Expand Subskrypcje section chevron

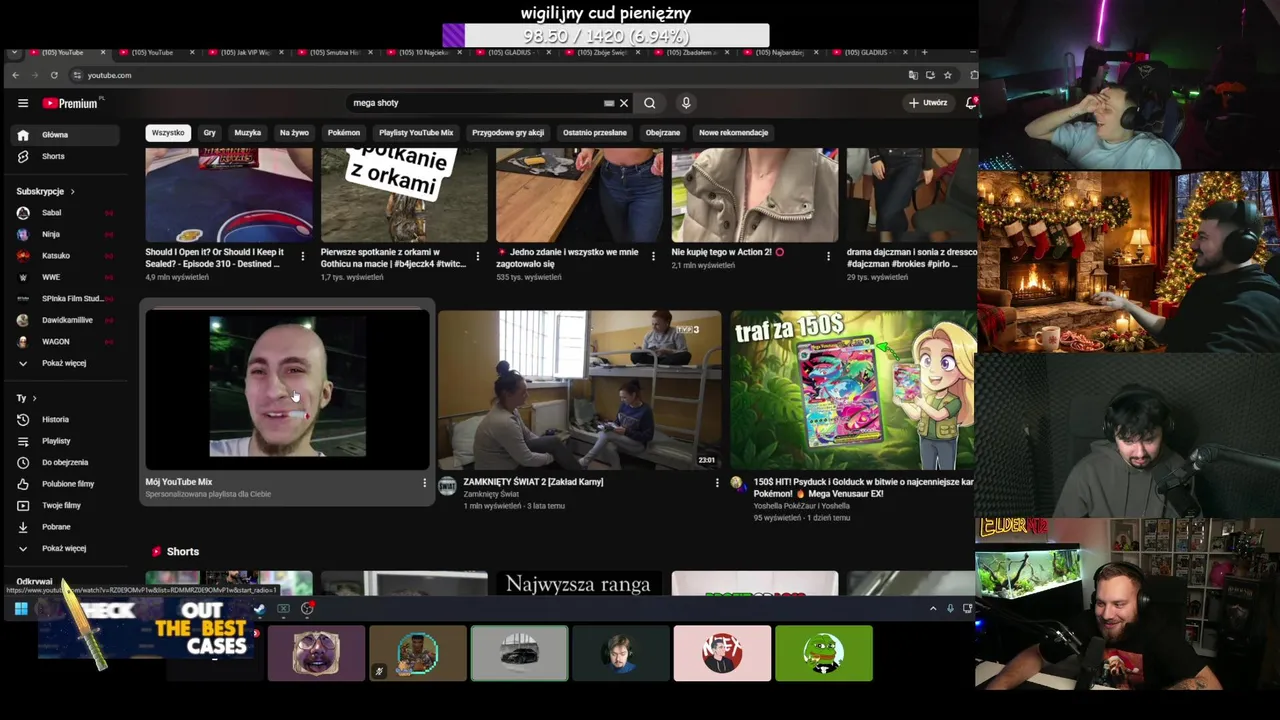72,191
